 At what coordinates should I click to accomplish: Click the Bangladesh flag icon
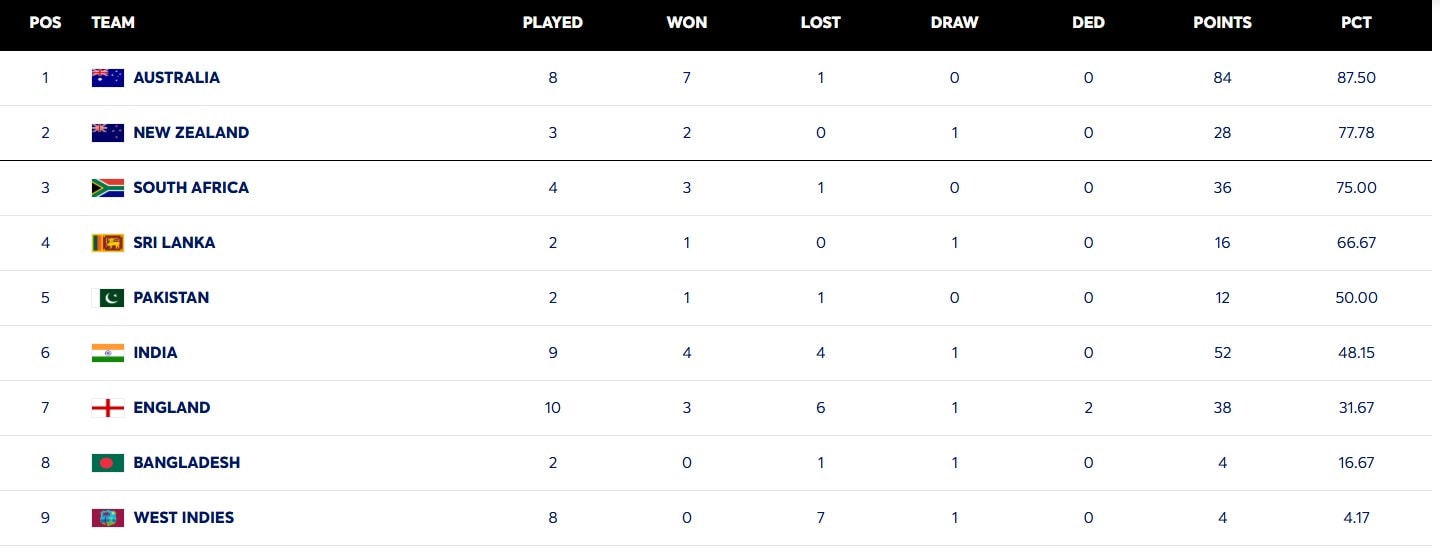(108, 463)
